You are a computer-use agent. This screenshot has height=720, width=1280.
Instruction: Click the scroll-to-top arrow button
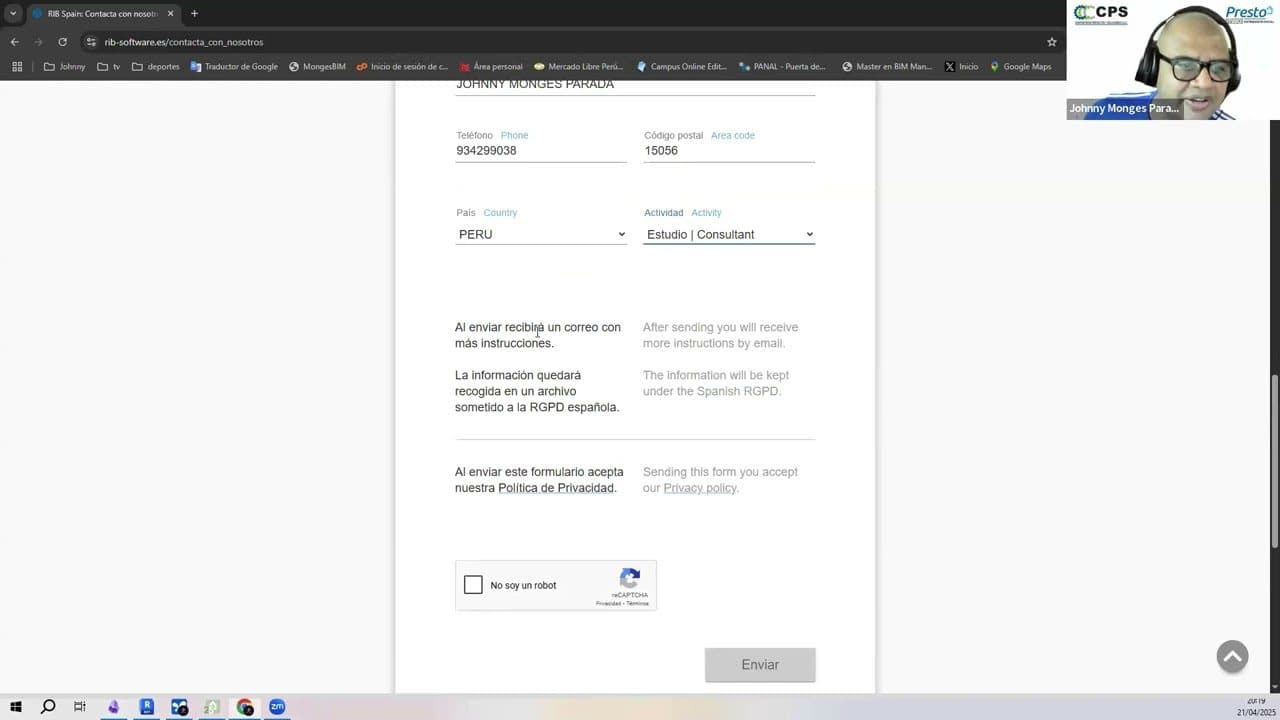(1232, 656)
